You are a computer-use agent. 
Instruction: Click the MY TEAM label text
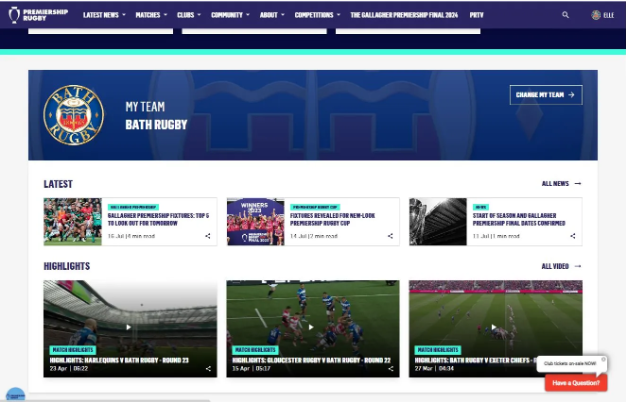[x=145, y=107]
